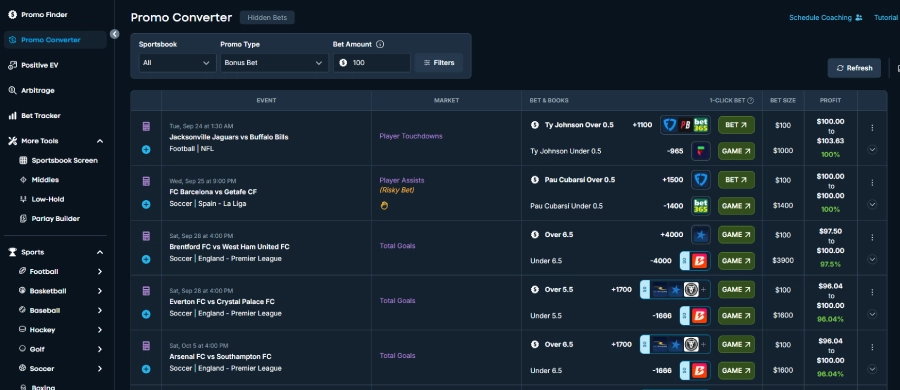
Task: Click BET button for Pau Cubarsi Over 0.5
Action: click(x=736, y=180)
